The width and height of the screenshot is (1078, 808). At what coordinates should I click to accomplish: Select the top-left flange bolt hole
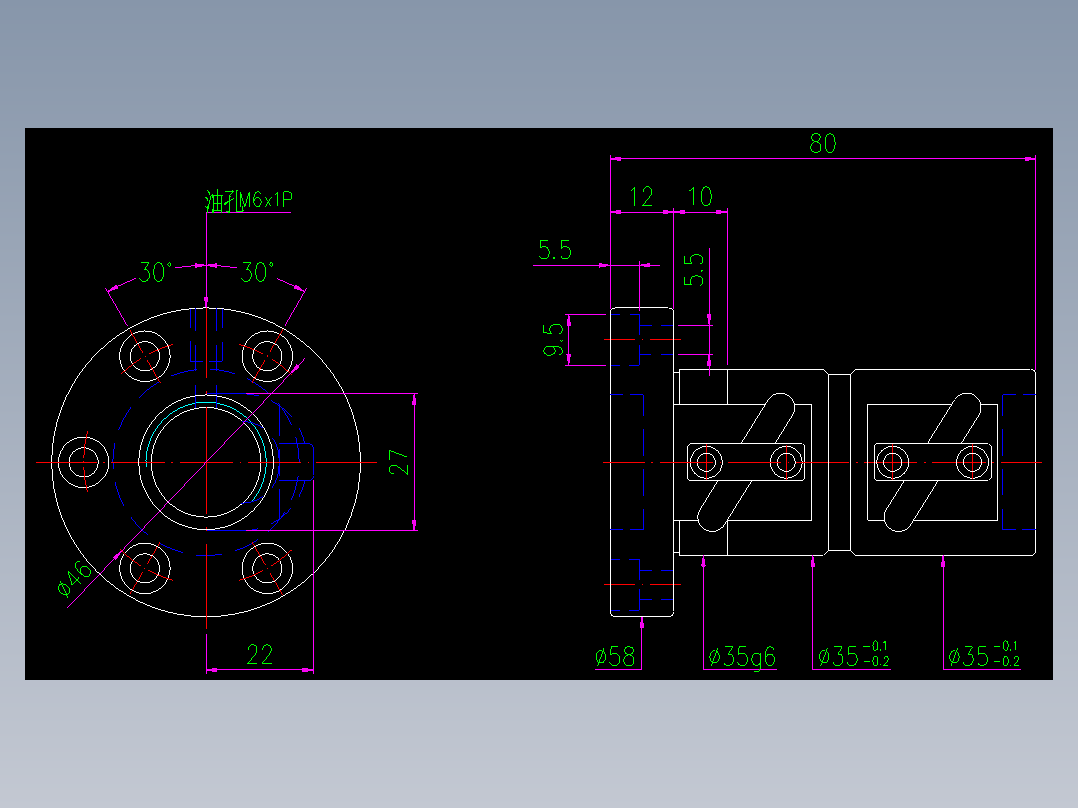(x=145, y=355)
